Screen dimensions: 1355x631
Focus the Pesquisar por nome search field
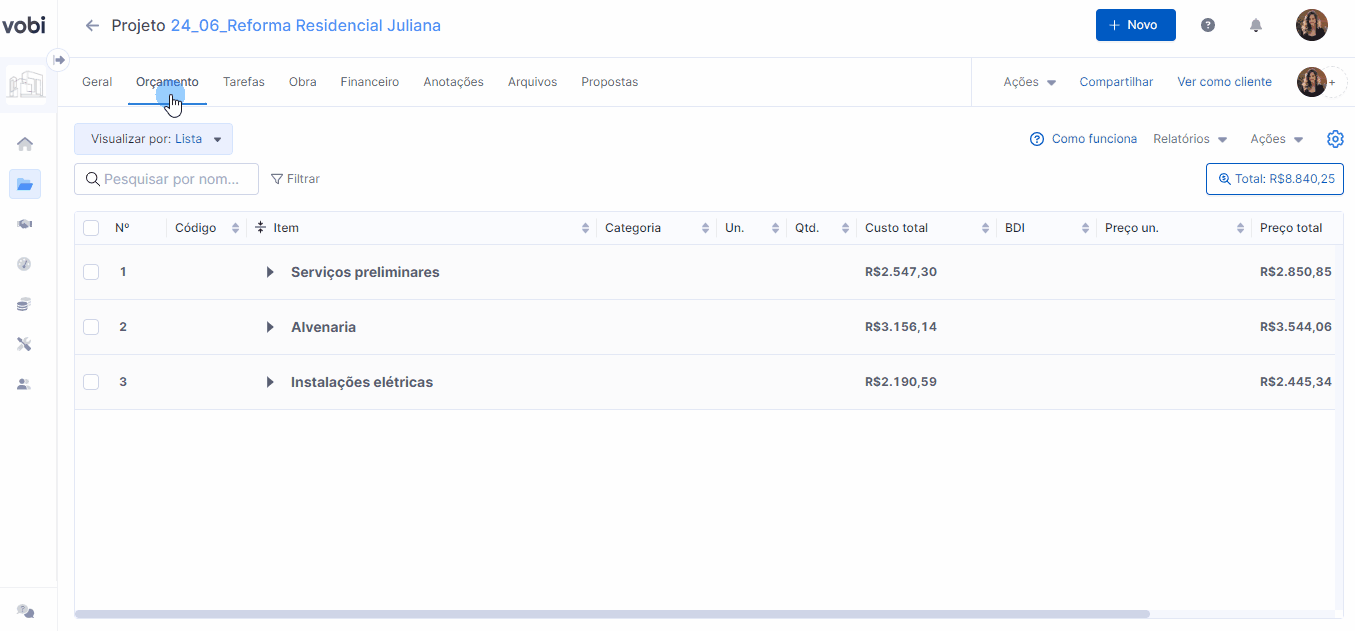point(167,179)
